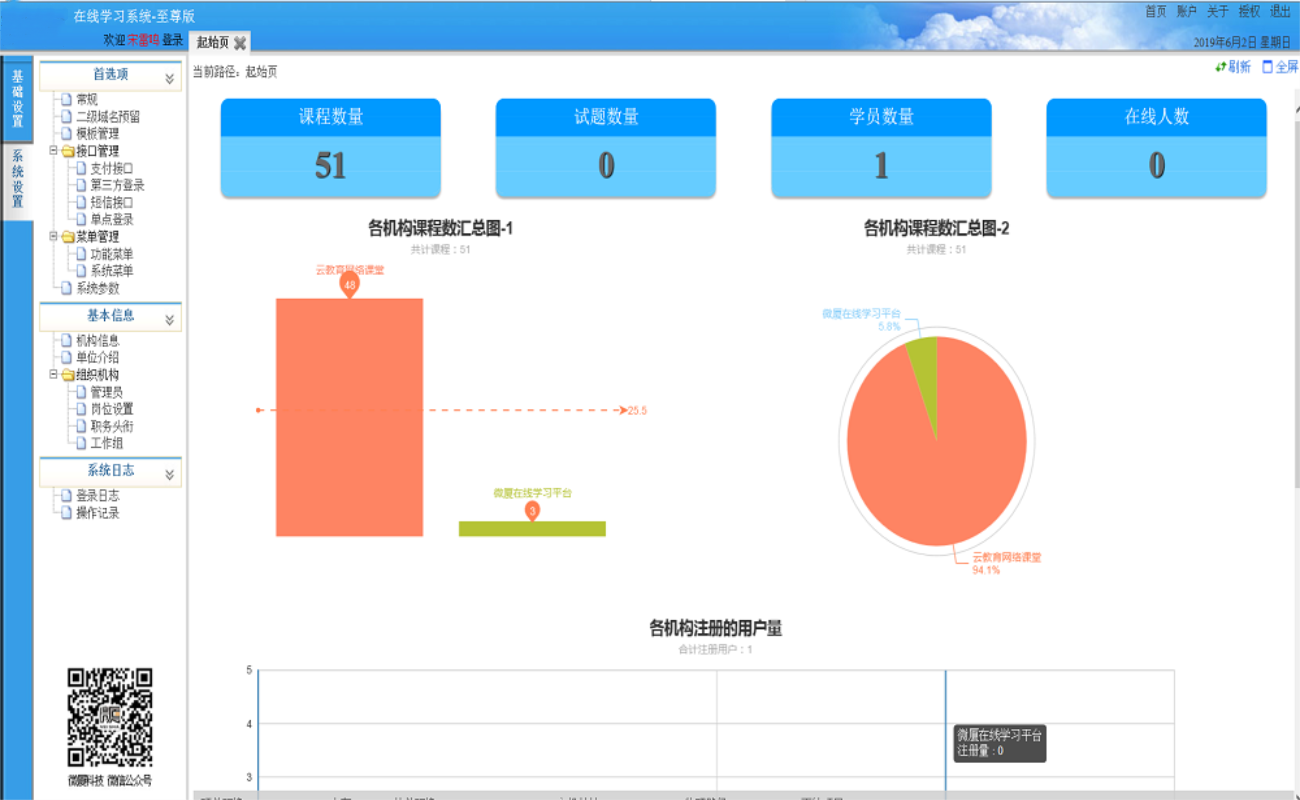Click the 组织机构 folder icon
This screenshot has width=1300, height=800.
click(68, 375)
